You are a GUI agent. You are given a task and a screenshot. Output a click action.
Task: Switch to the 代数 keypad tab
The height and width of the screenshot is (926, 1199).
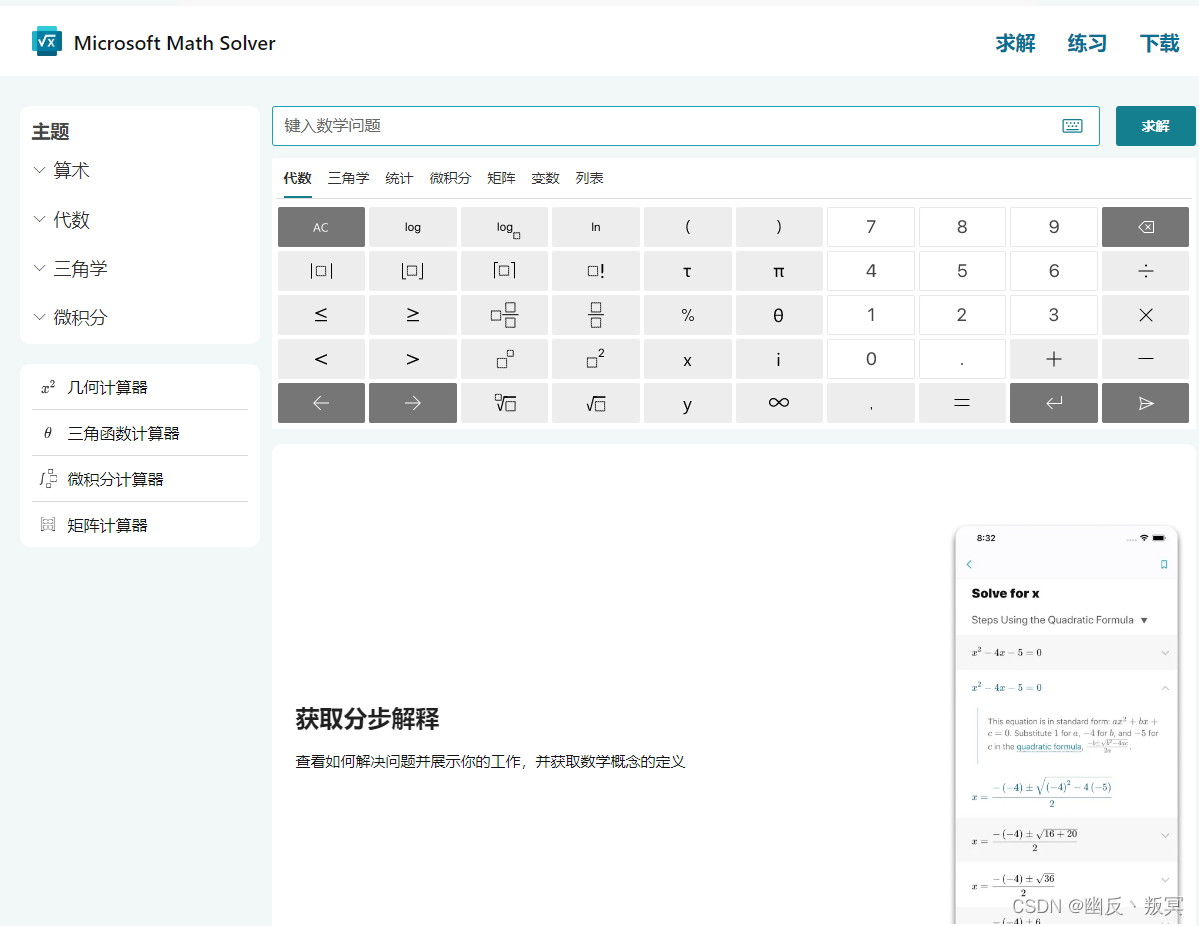[x=297, y=178]
